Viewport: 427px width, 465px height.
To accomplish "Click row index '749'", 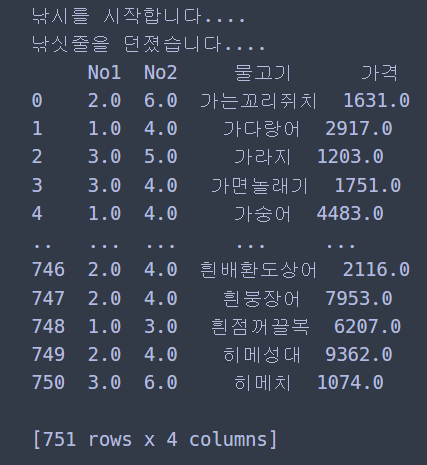I will click(x=48, y=354).
